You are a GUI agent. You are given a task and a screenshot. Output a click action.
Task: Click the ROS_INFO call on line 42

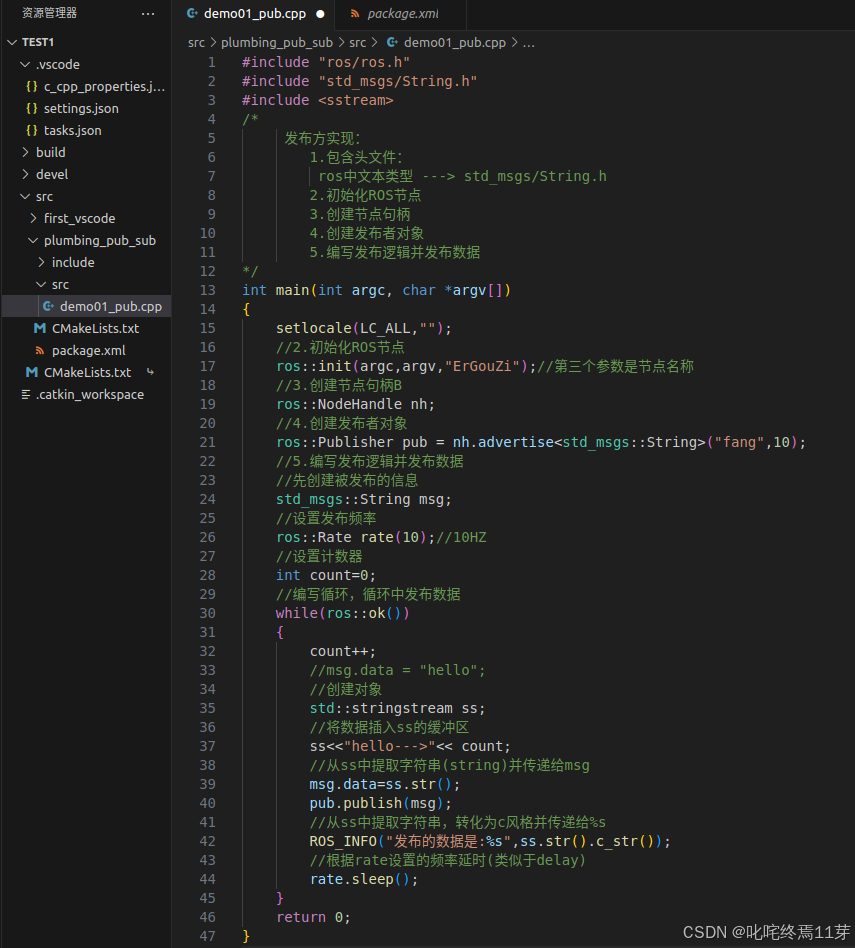pos(490,842)
